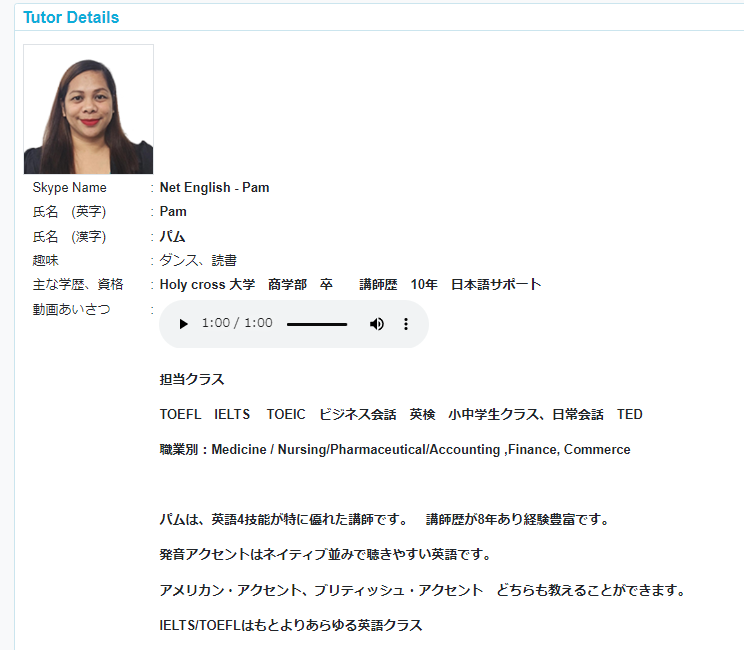Click the English name value "Pam"
The width and height of the screenshot is (744, 650).
pos(173,212)
